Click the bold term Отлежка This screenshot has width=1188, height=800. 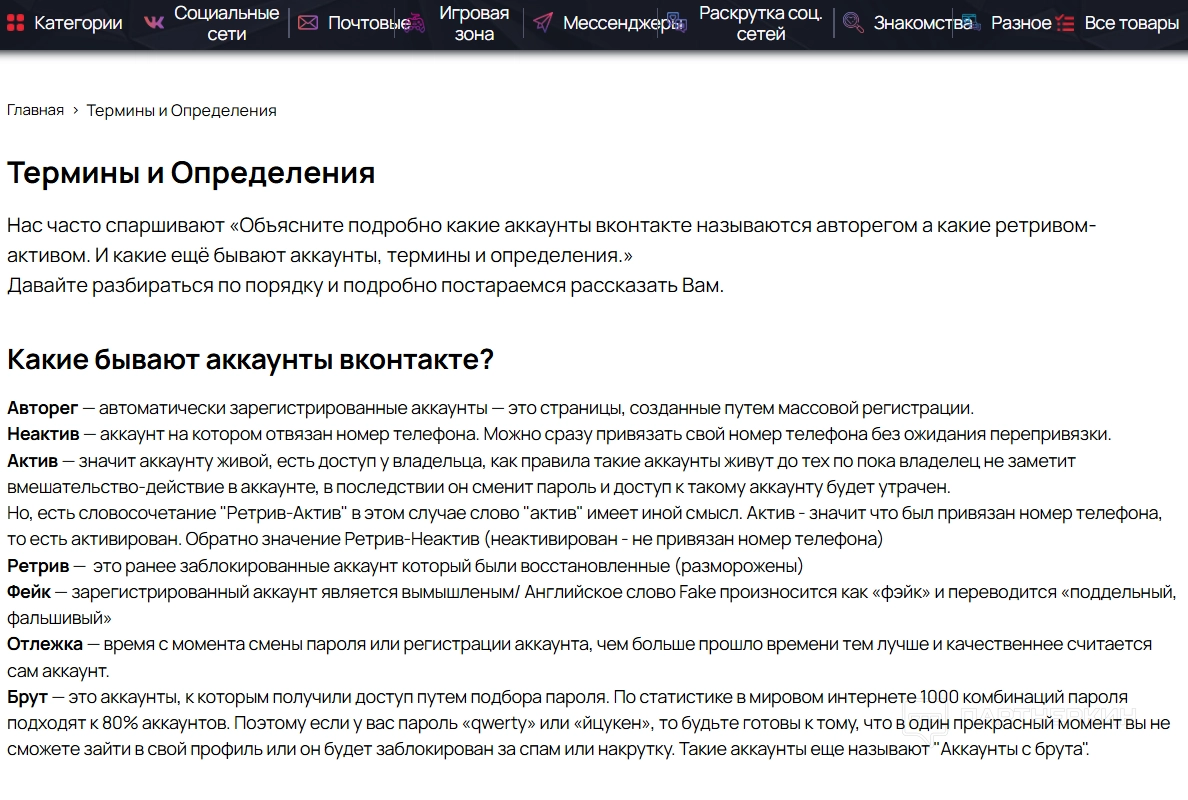45,644
